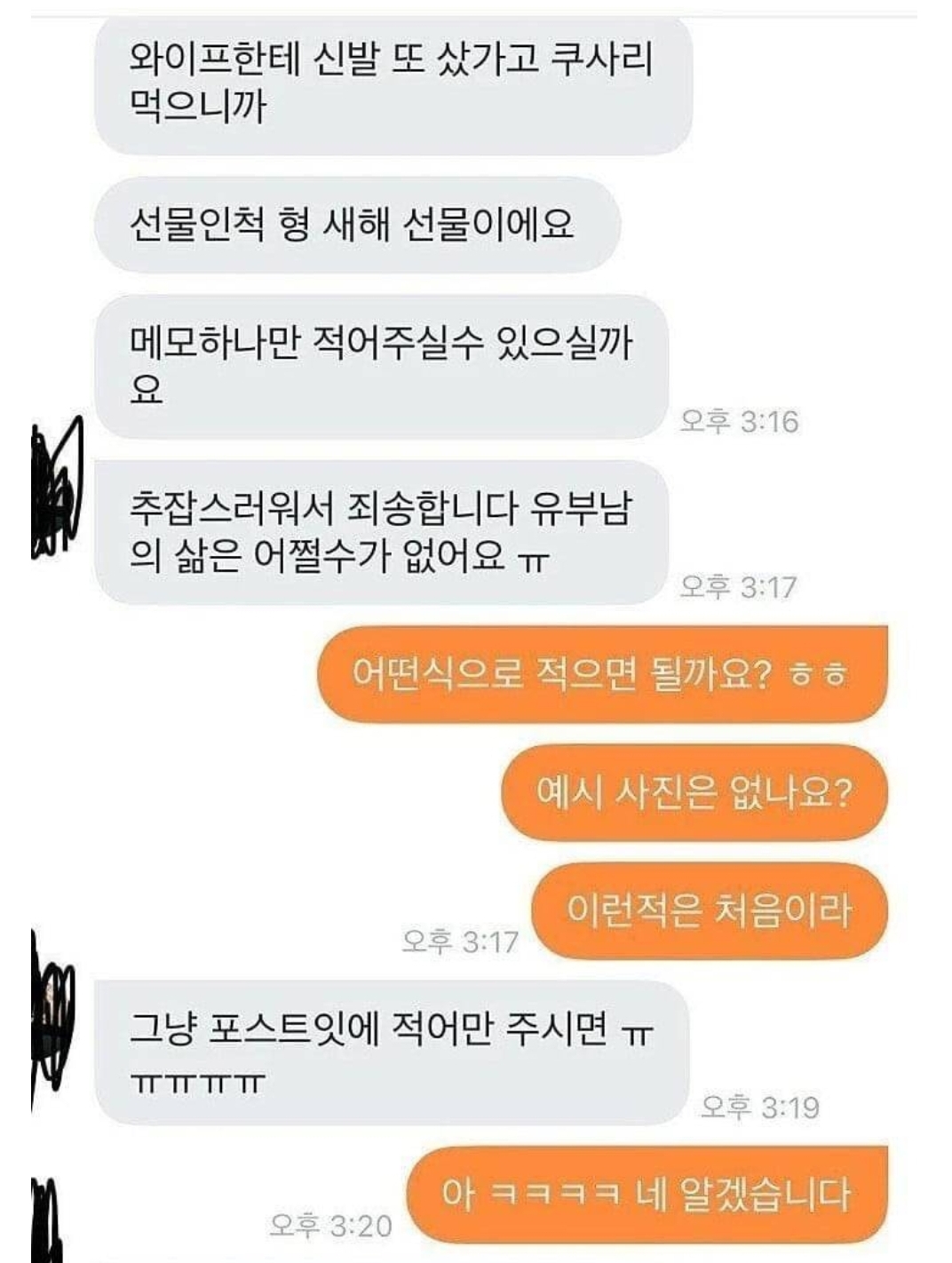Tap the orange bubble 아 ㅋㅋㅋㅋ 네 알겠습니다
The height and width of the screenshot is (1263, 952).
pos(647,1194)
